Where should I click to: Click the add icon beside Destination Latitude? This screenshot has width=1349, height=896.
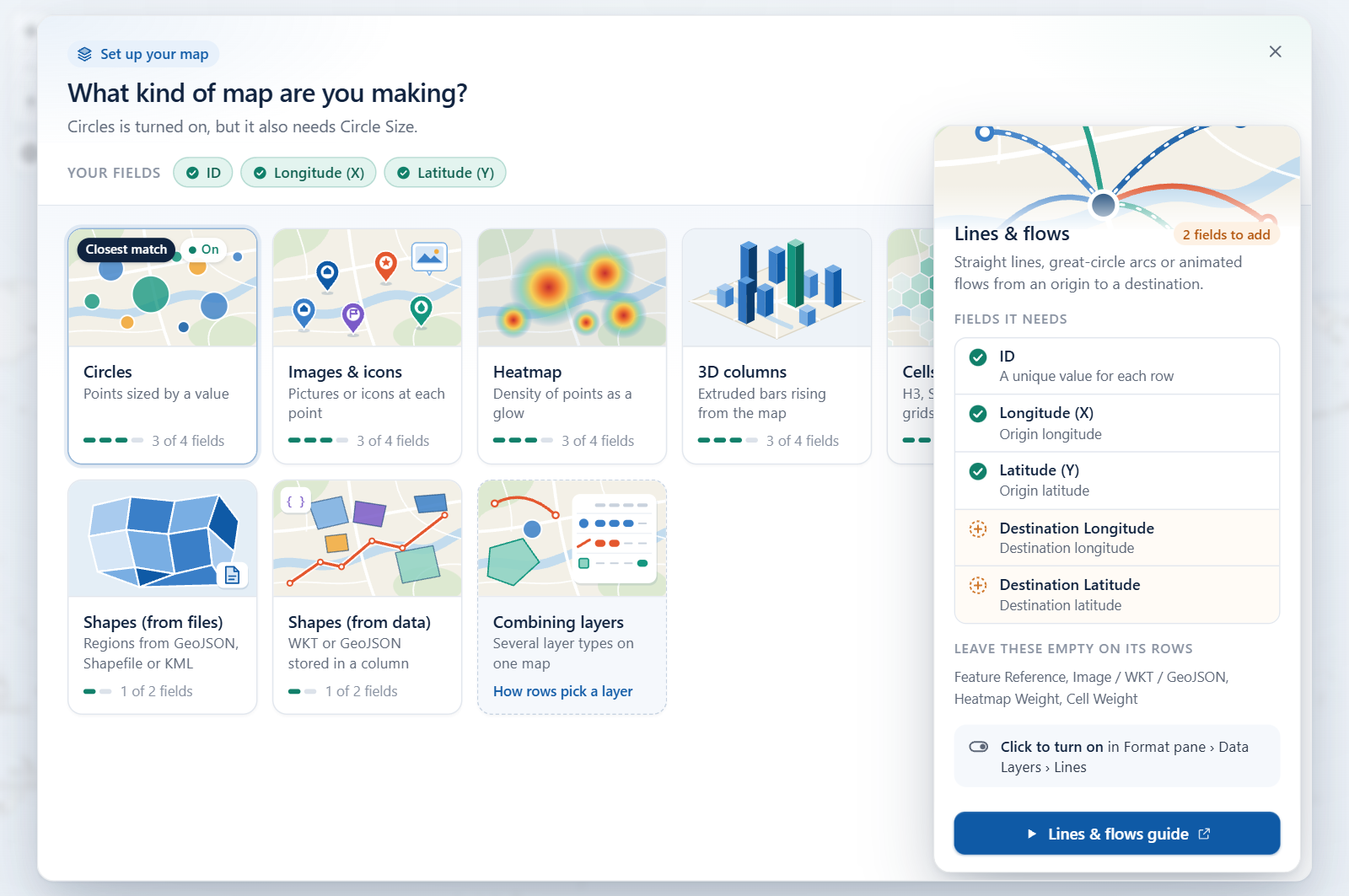(978, 585)
